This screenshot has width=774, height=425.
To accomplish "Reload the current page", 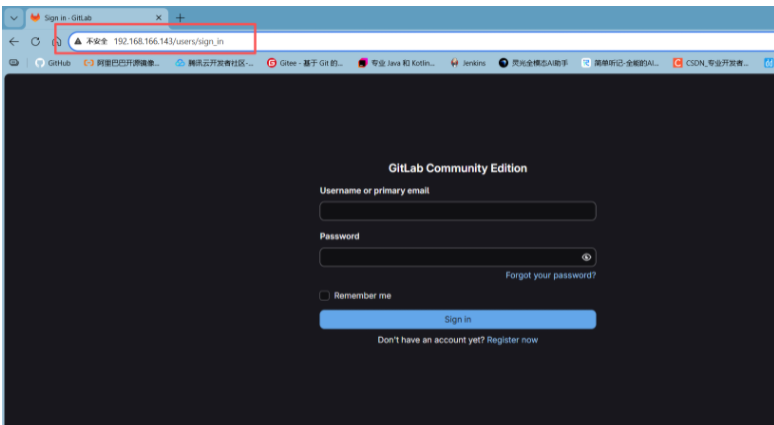I will 36,41.
